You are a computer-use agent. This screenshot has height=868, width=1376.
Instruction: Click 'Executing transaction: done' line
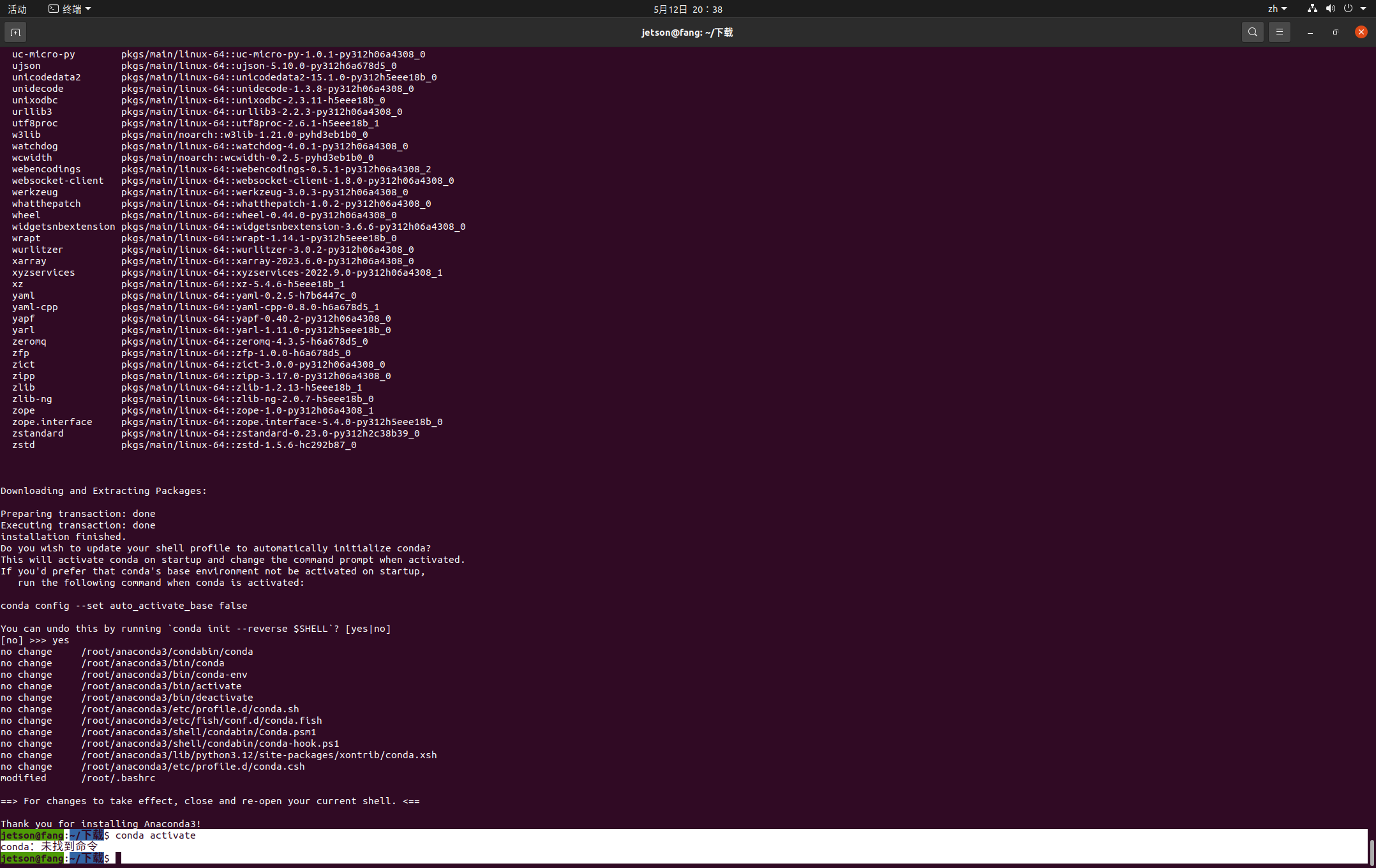point(78,525)
